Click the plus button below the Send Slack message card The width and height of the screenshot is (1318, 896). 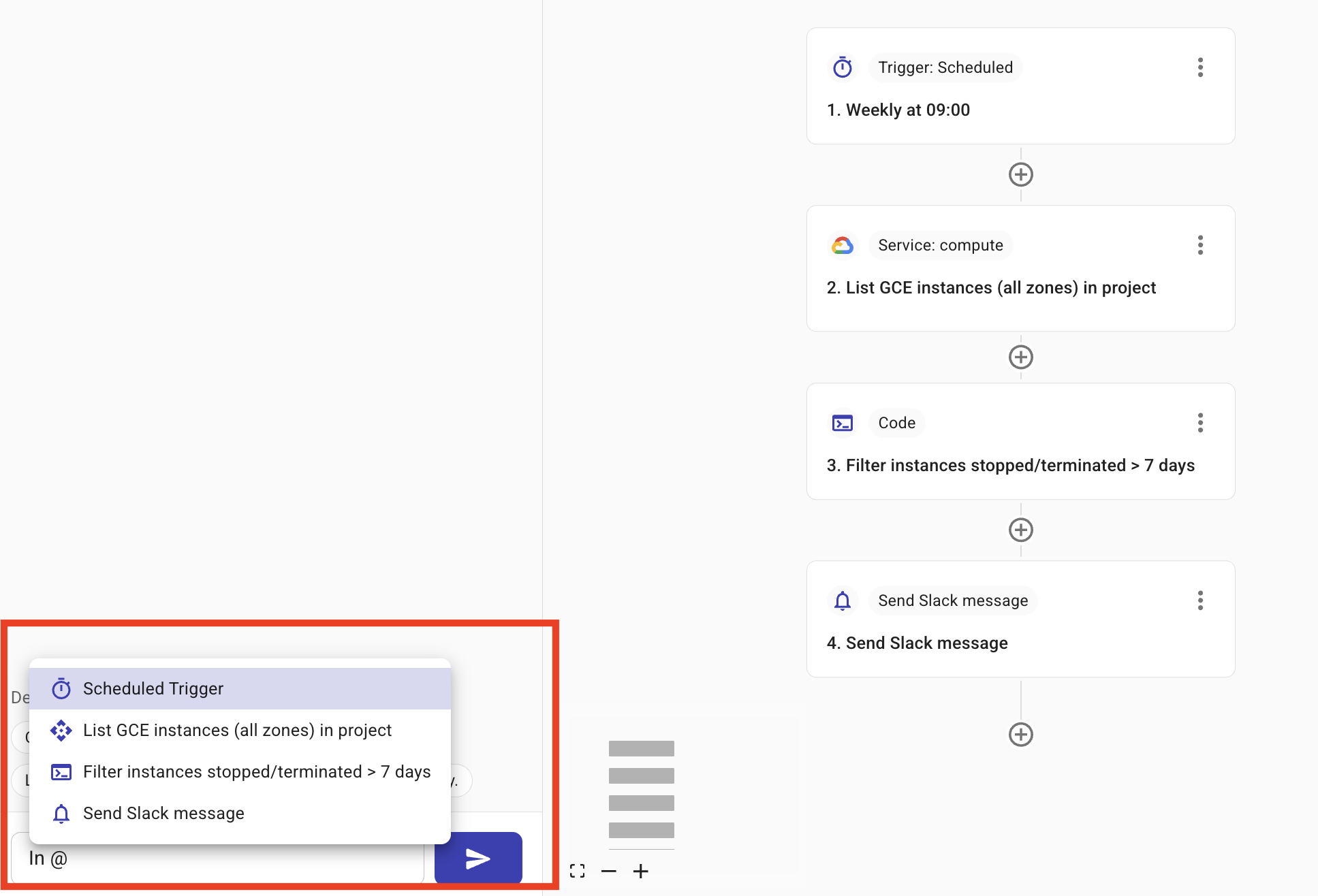[x=1020, y=734]
